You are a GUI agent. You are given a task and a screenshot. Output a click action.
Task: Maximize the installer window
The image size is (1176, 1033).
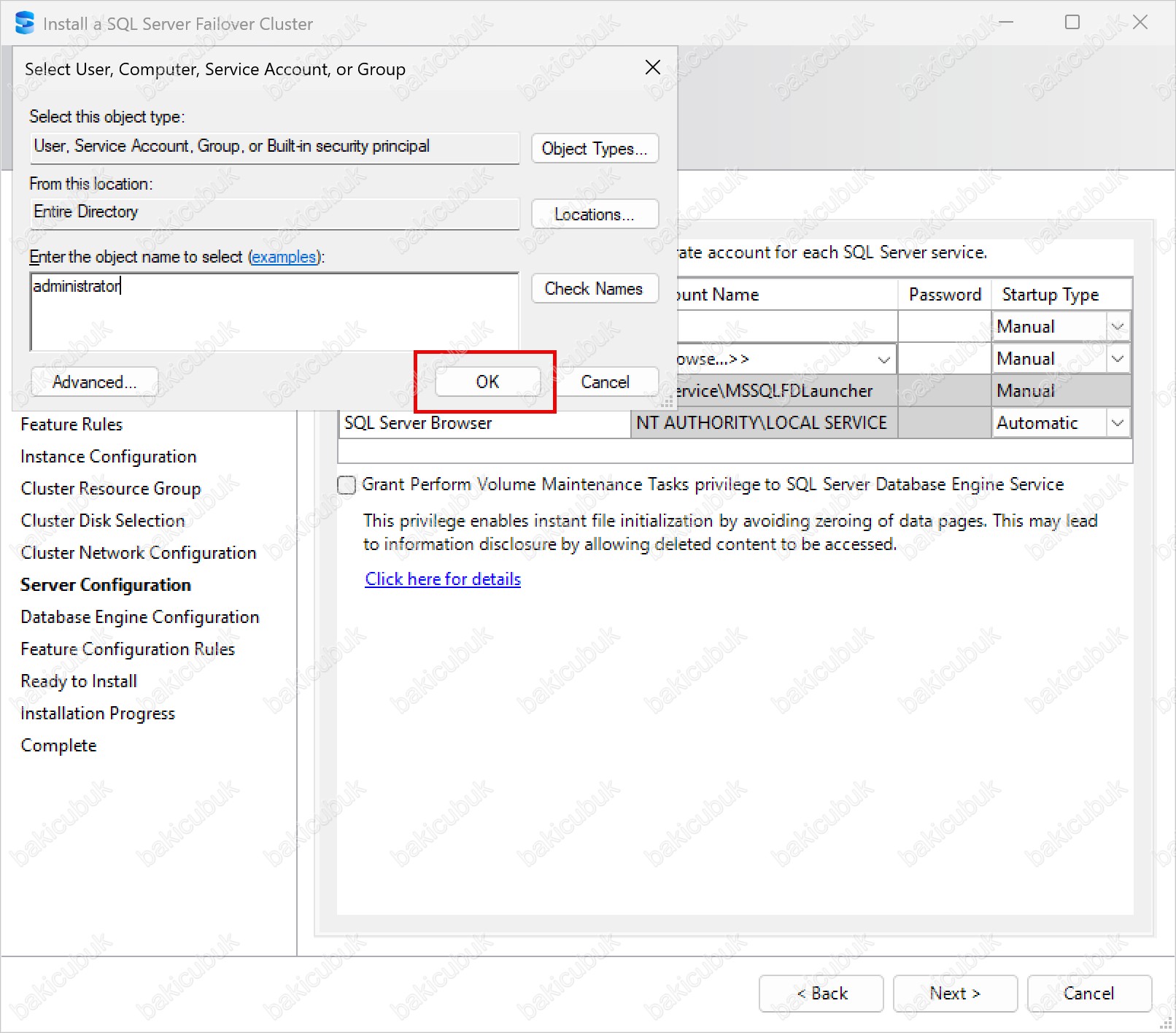click(1072, 23)
